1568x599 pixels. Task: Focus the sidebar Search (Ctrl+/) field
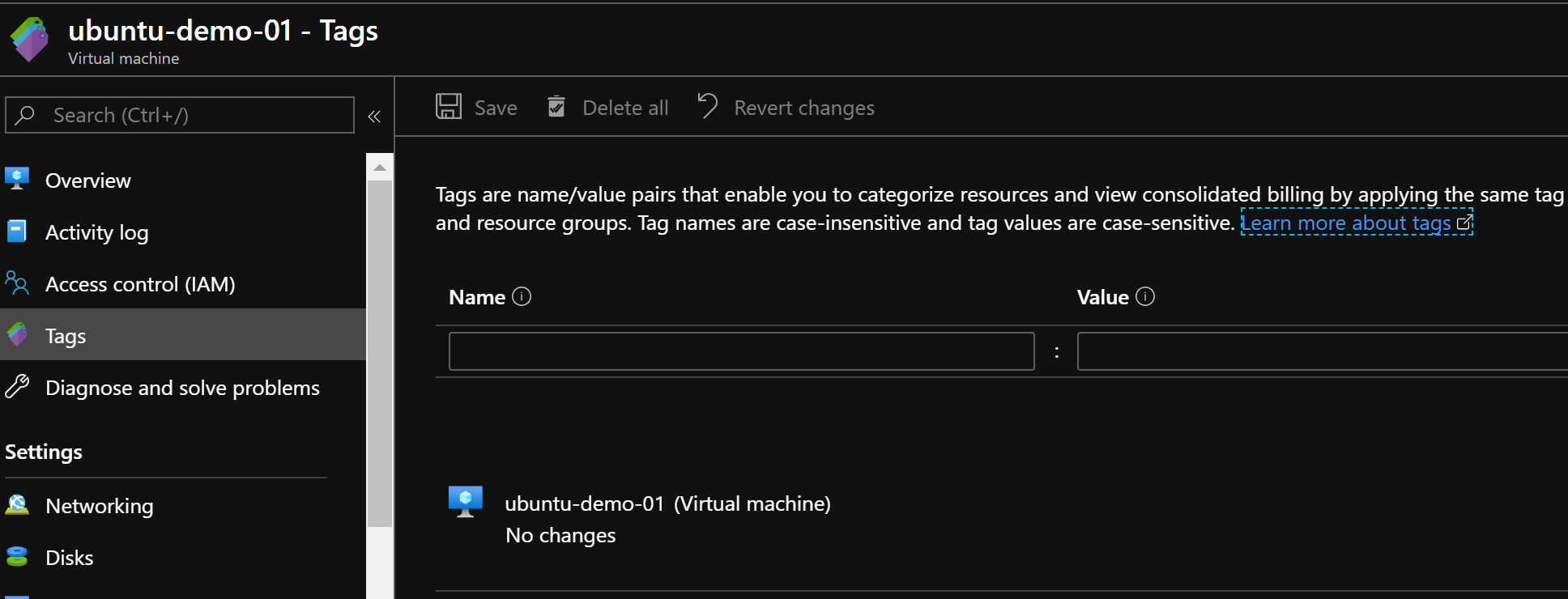click(180, 115)
